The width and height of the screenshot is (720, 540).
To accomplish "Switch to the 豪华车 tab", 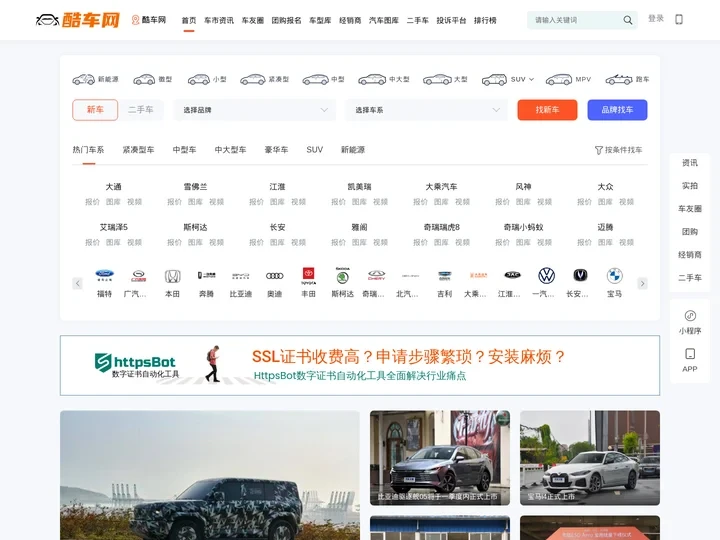I will 276,150.
